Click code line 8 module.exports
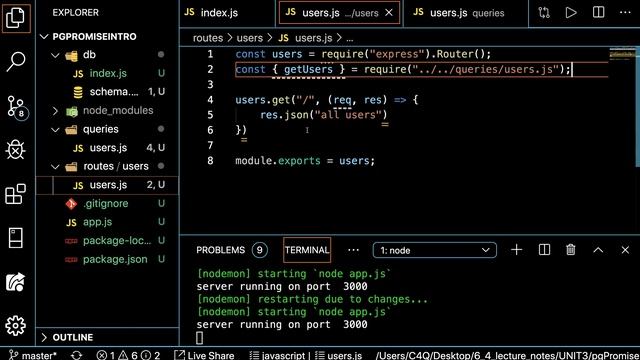Screen dimensions: 640x360 click(x=305, y=161)
